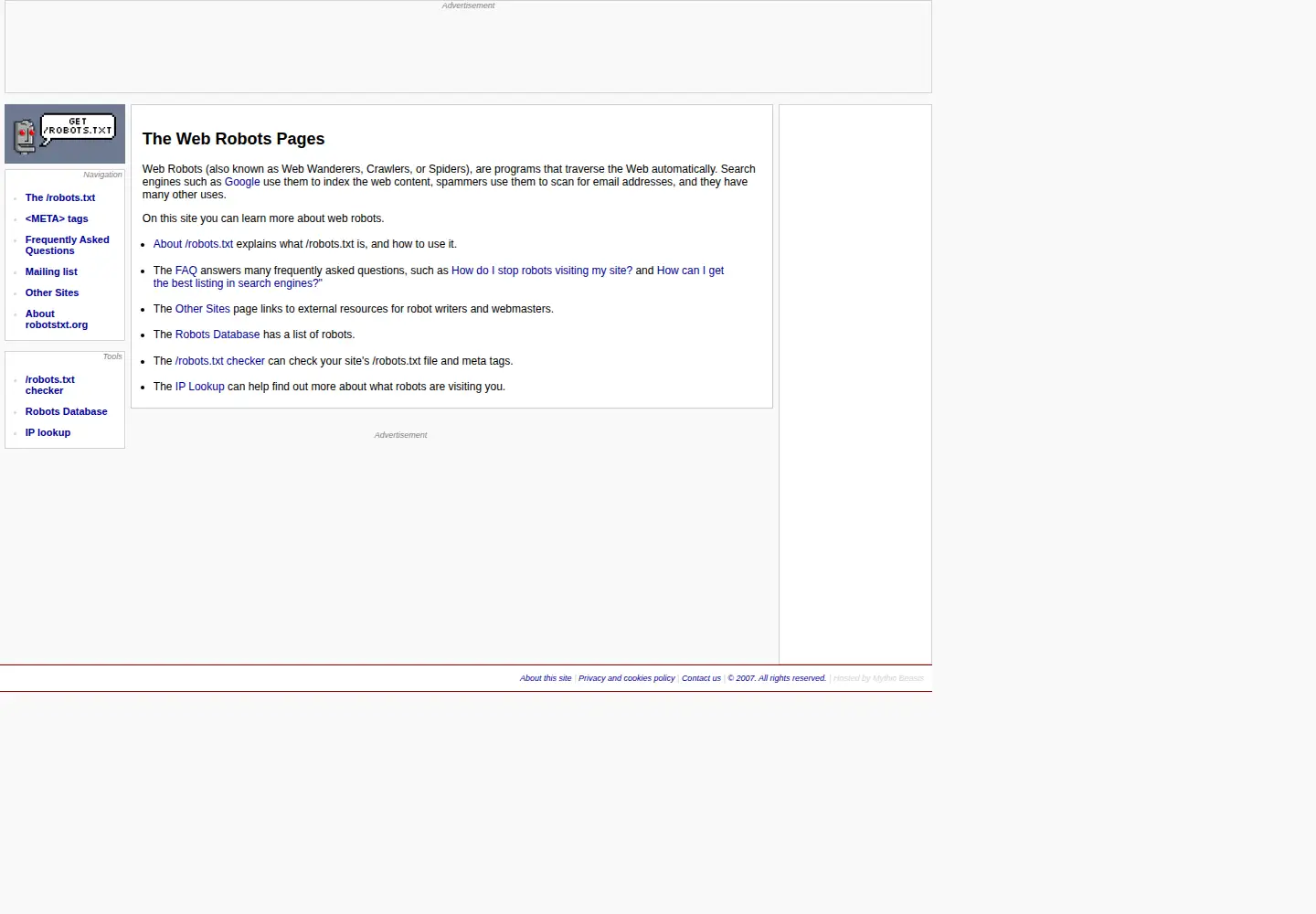The width and height of the screenshot is (1316, 914).
Task: Click About /robots.txt link in bullet list
Action: click(x=193, y=244)
